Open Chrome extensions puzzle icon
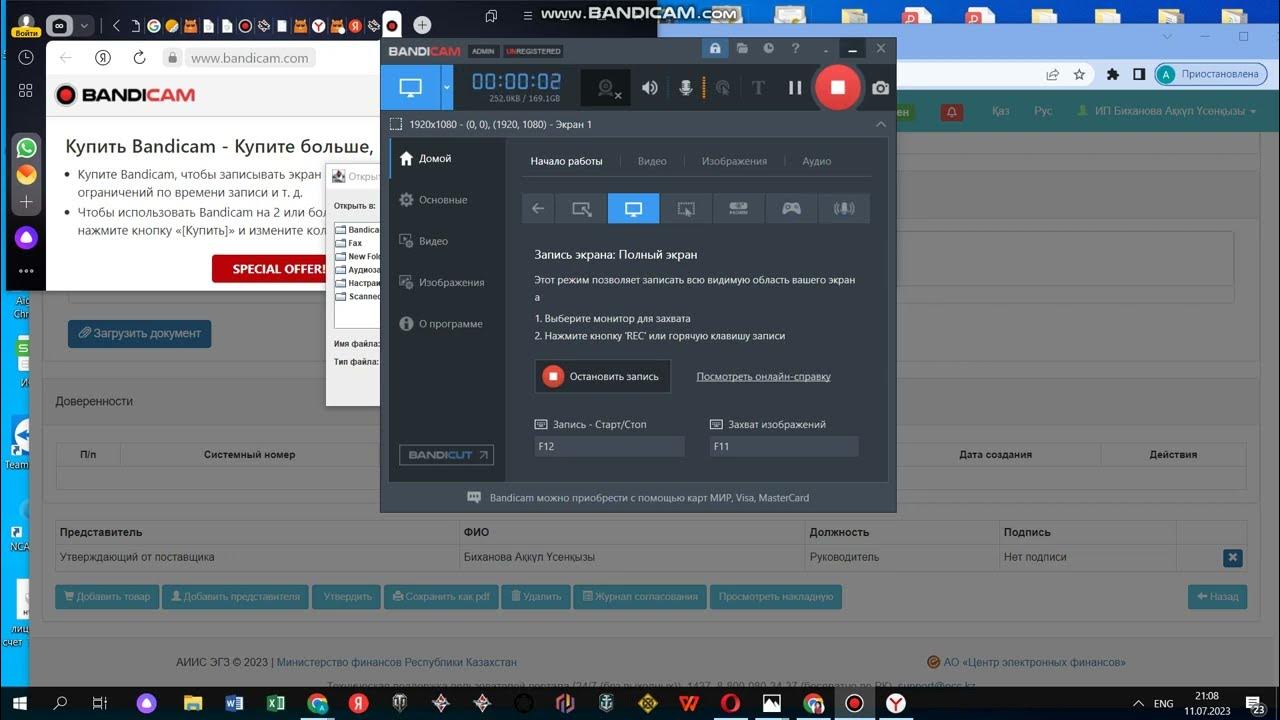Viewport: 1280px width, 720px height. 1112,74
